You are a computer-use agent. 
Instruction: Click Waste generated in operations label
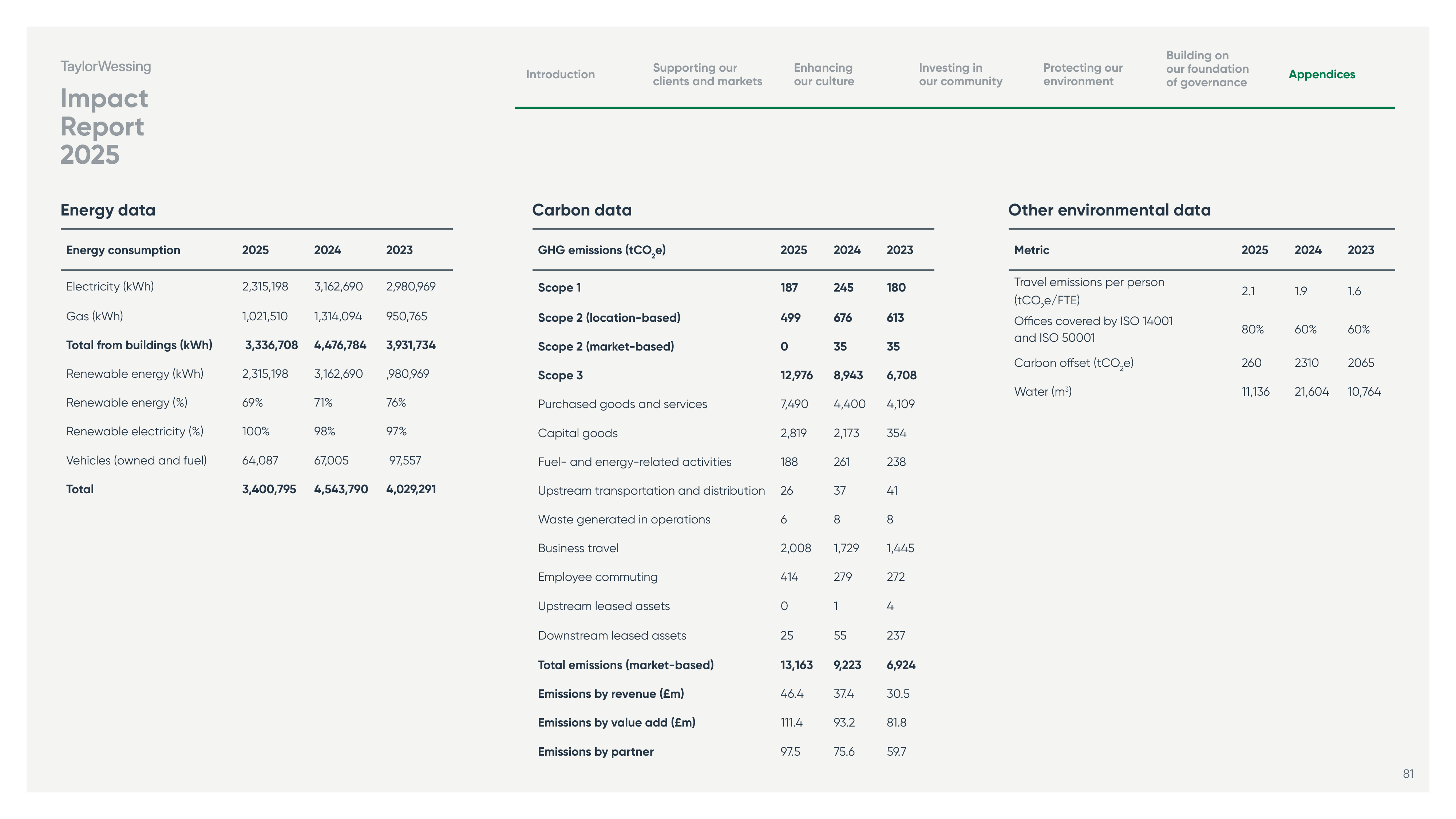(624, 519)
